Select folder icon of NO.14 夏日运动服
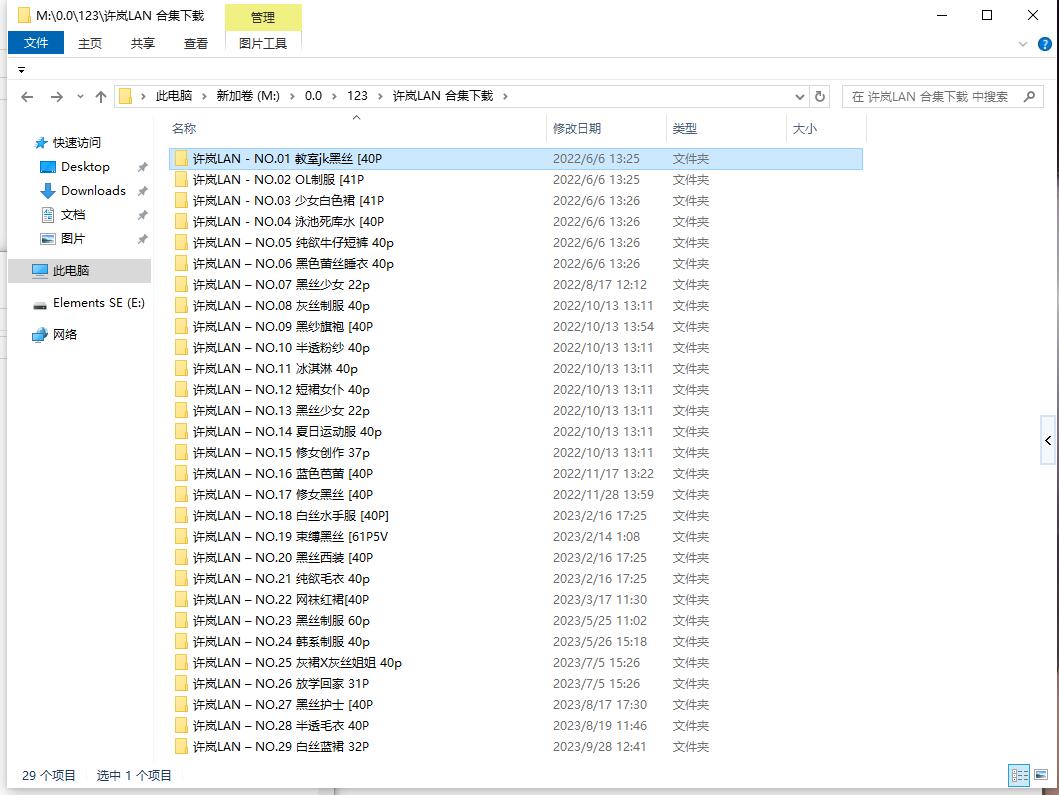Image resolution: width=1059 pixels, height=795 pixels. 181,432
